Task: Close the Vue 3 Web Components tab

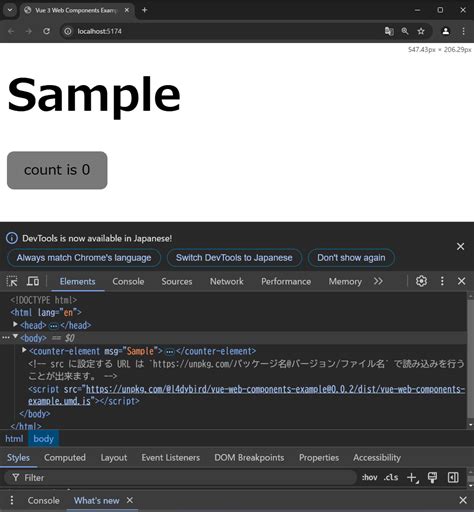Action: click(x=127, y=10)
